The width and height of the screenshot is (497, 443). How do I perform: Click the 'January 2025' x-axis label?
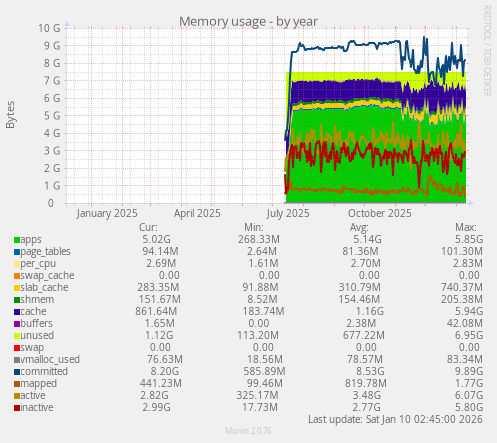(107, 213)
